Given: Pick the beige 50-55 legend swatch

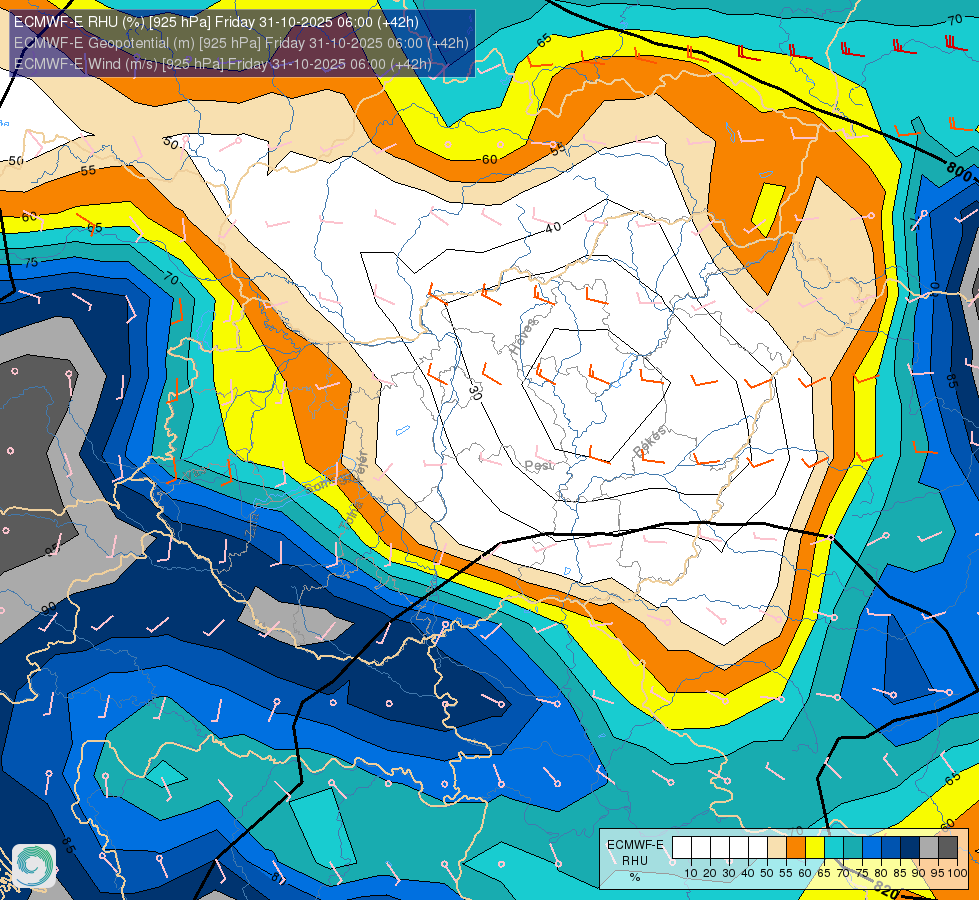Looking at the screenshot, I should (777, 848).
